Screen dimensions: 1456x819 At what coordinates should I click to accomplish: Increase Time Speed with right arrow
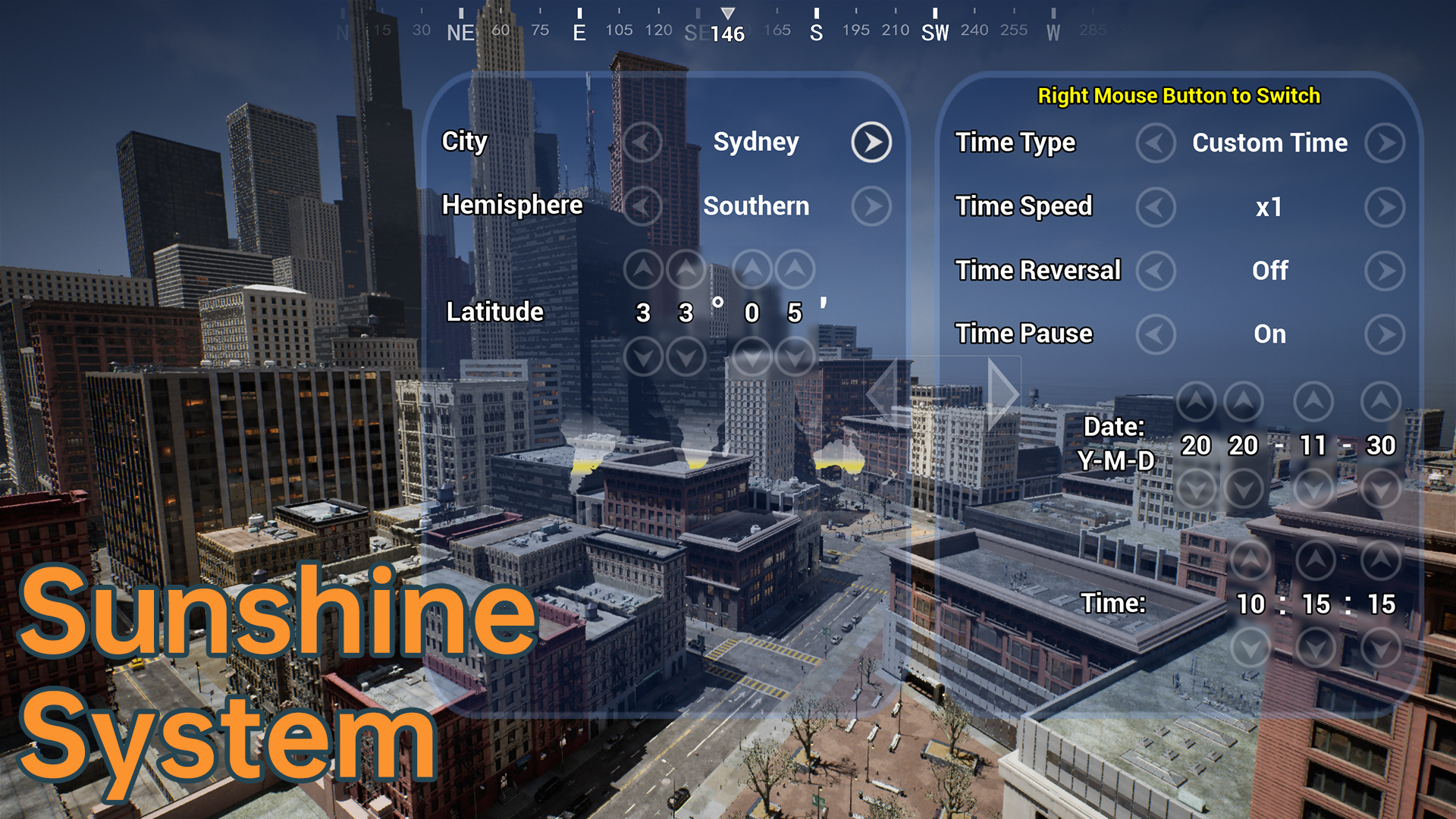(x=1385, y=207)
